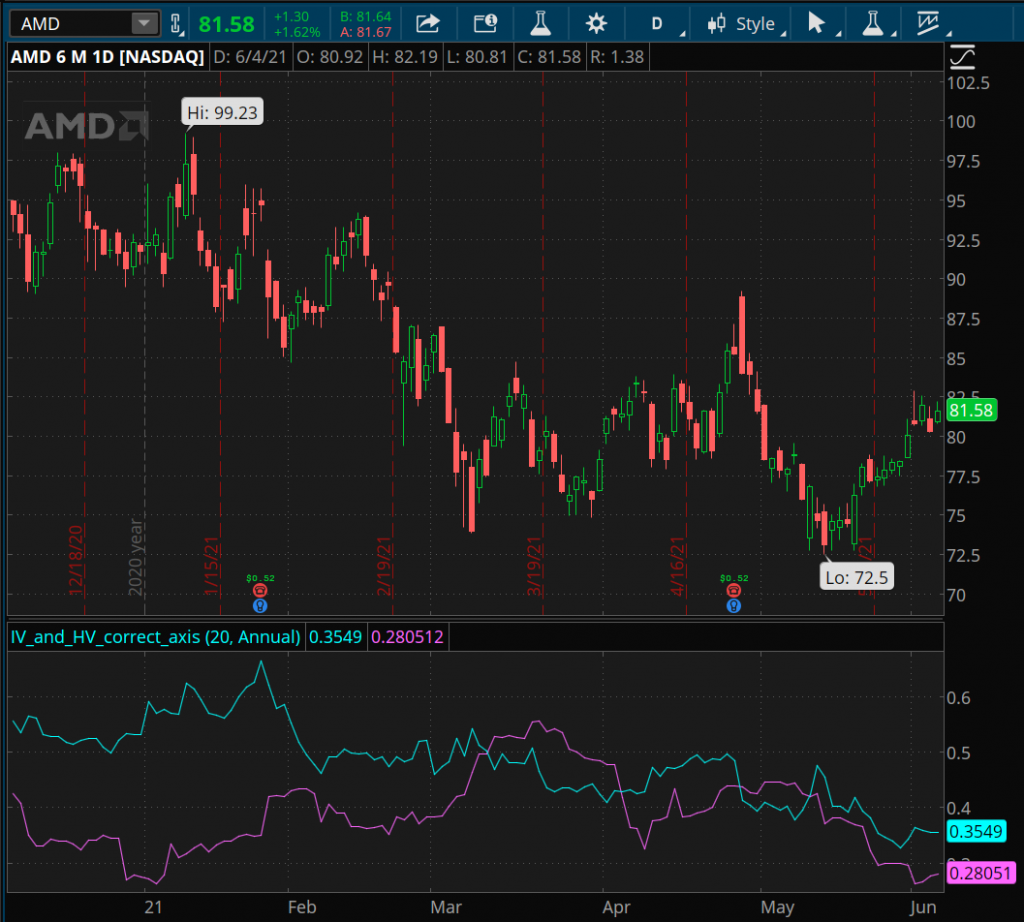Click the 2/19/21 expiration line label
The width and height of the screenshot is (1024, 922).
click(x=384, y=566)
